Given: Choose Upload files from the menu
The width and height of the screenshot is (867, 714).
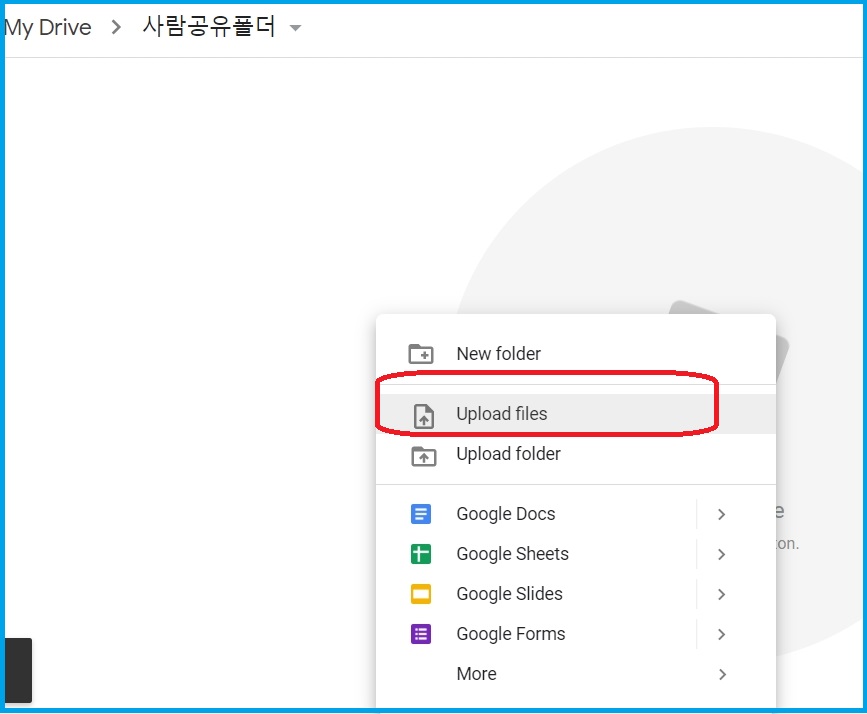Looking at the screenshot, I should 576,414.
